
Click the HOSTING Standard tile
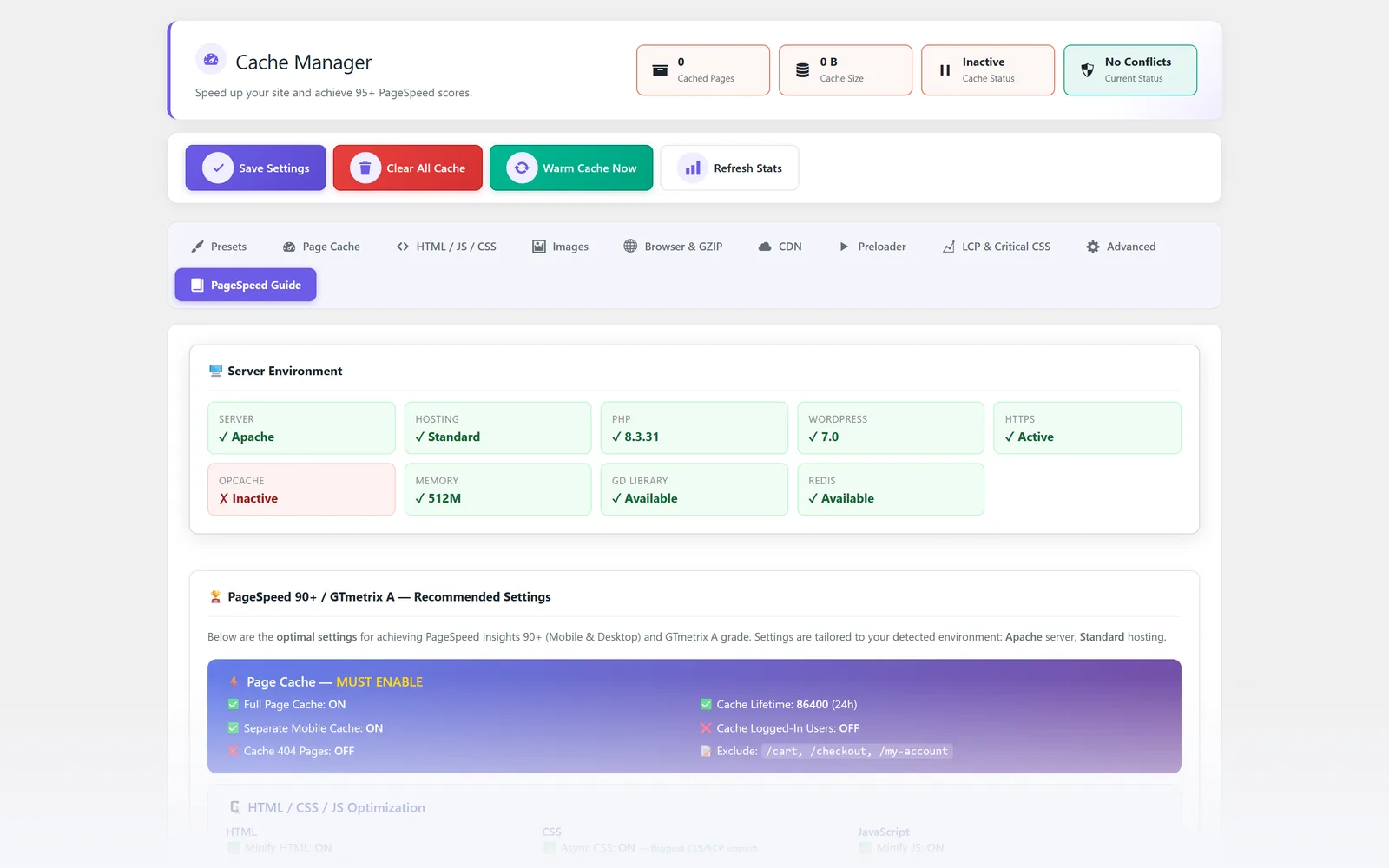click(497, 428)
